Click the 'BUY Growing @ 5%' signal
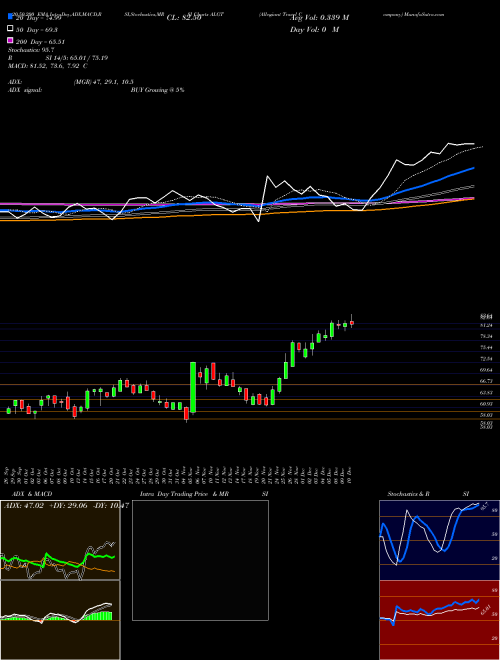Screen dimensions: 500x660 pos(157,90)
